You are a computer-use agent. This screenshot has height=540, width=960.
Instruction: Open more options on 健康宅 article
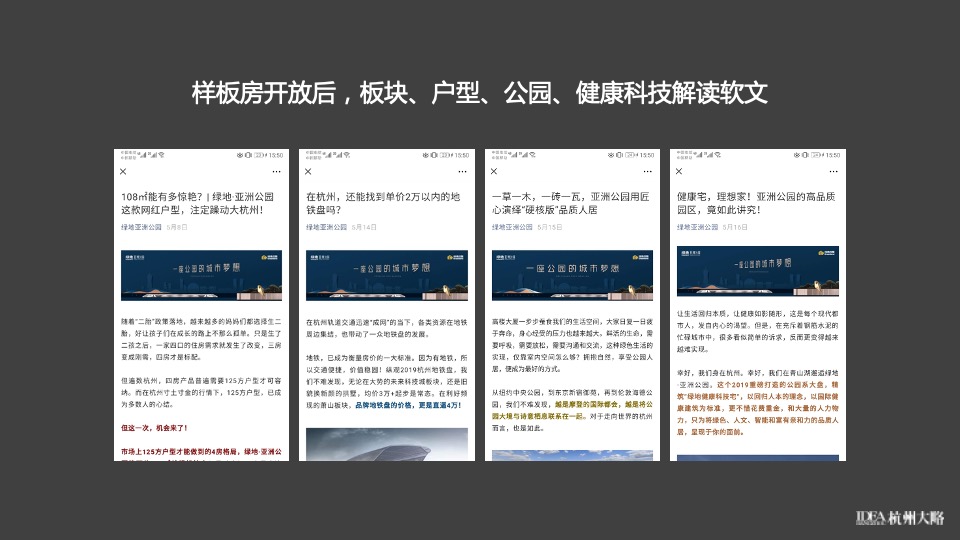[833, 171]
